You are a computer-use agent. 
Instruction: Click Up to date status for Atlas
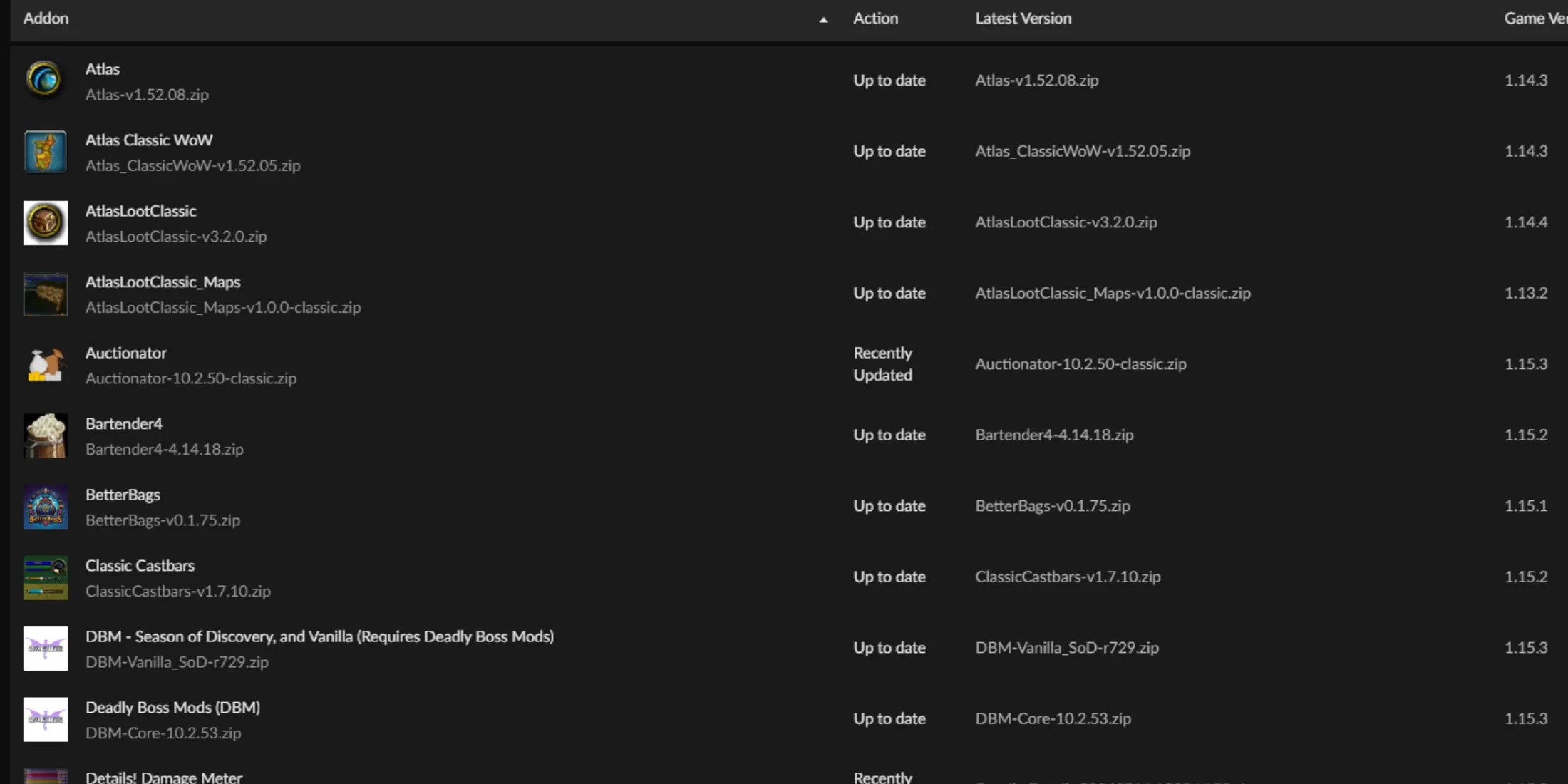coord(889,81)
